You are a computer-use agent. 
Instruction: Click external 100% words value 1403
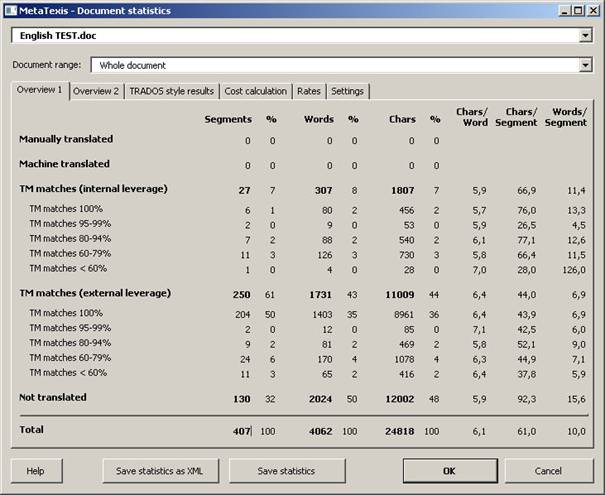[x=322, y=315]
